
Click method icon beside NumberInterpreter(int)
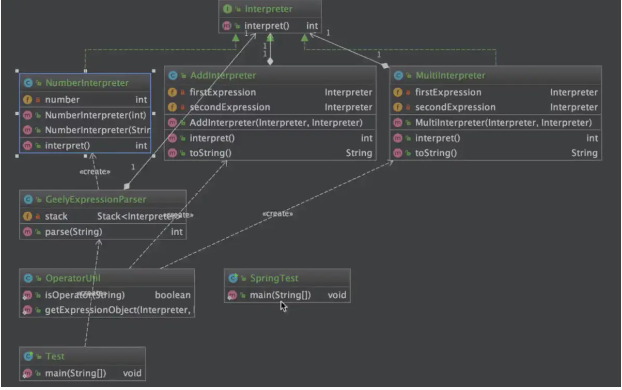pyautogui.click(x=27, y=115)
